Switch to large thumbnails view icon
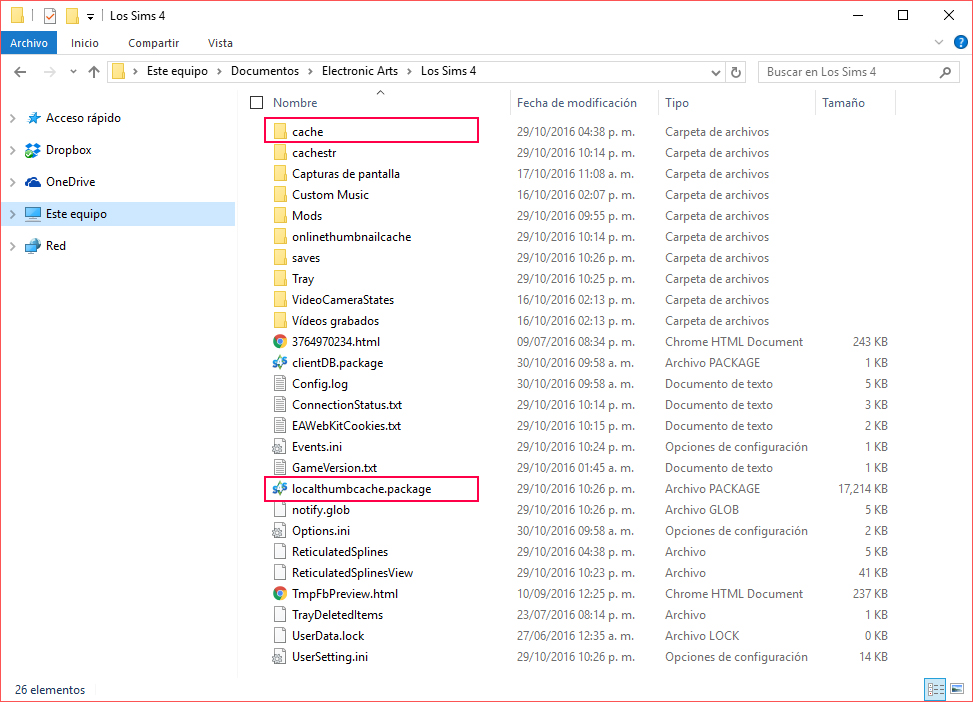This screenshot has width=973, height=702. pos(957,689)
